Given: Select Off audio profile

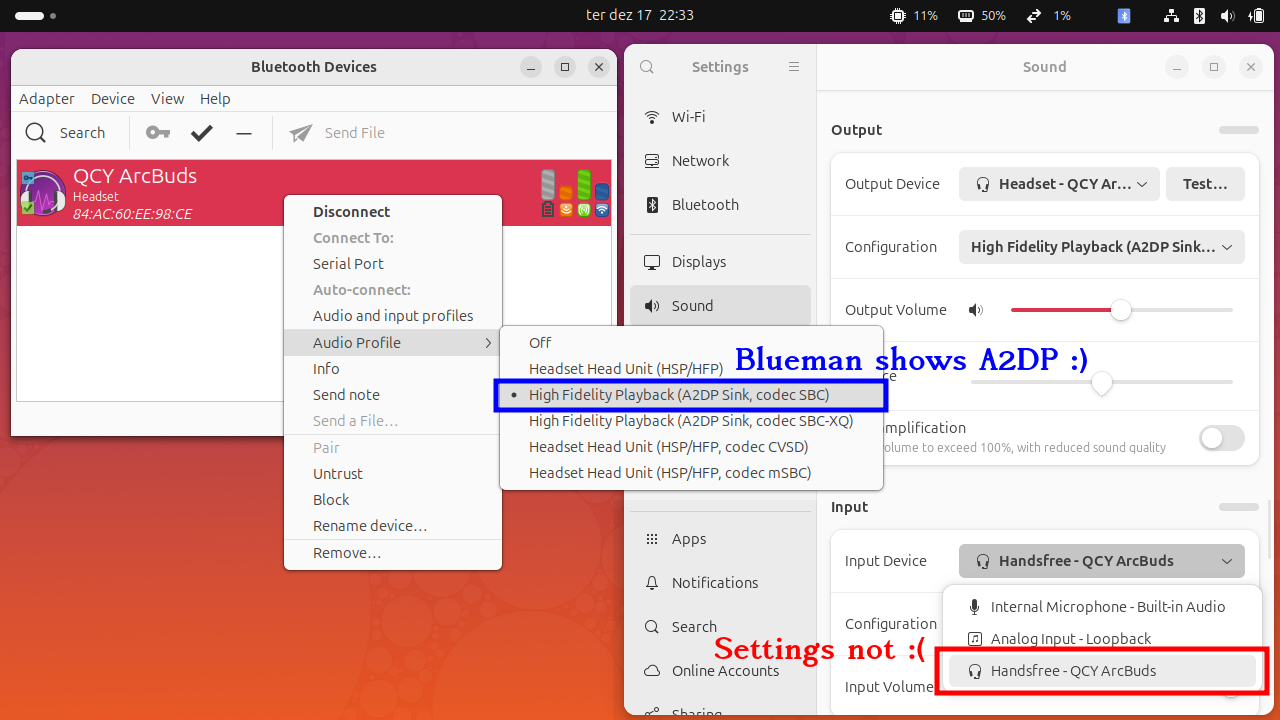Looking at the screenshot, I should click(x=691, y=343).
